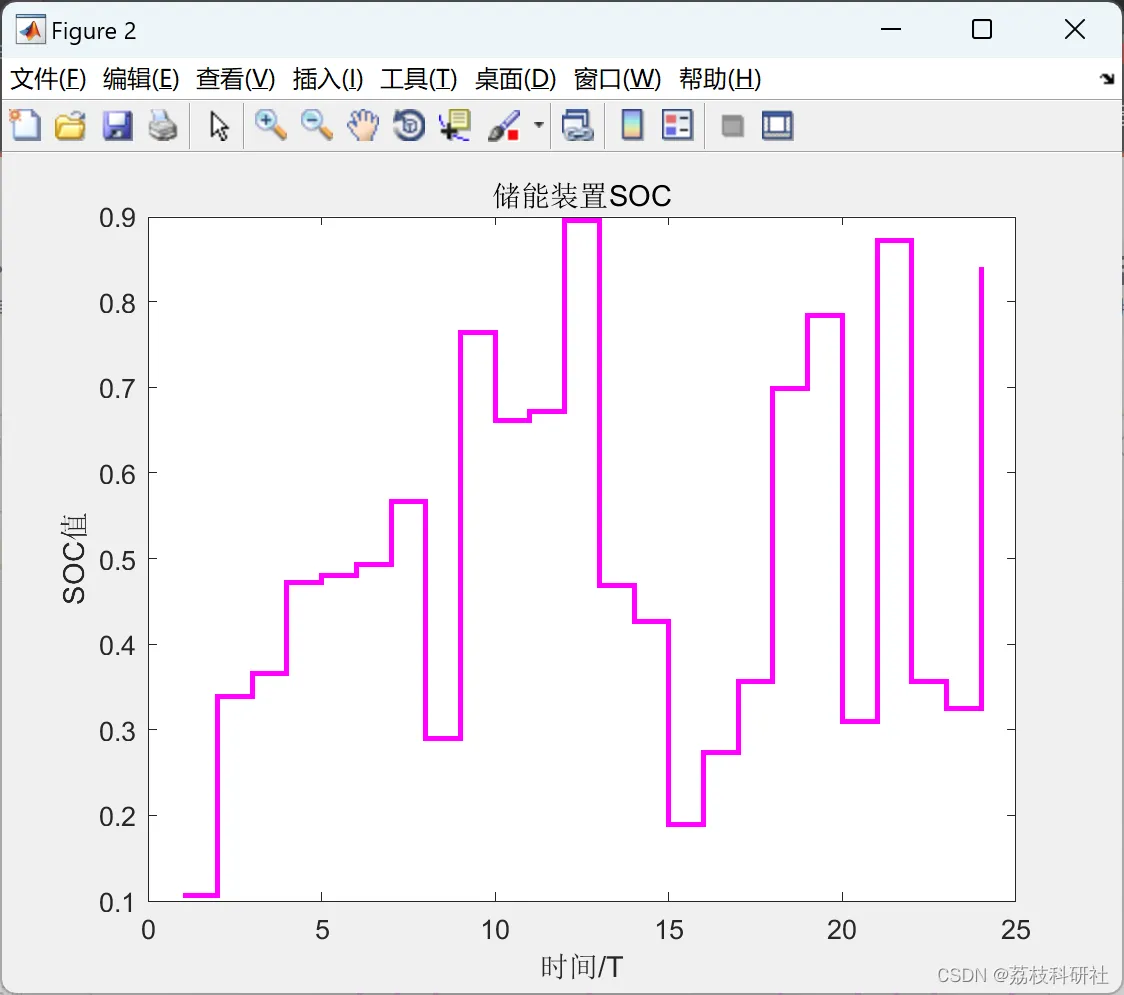This screenshot has height=995, width=1124.
Task: Insert a legend from toolbar
Action: (x=677, y=125)
